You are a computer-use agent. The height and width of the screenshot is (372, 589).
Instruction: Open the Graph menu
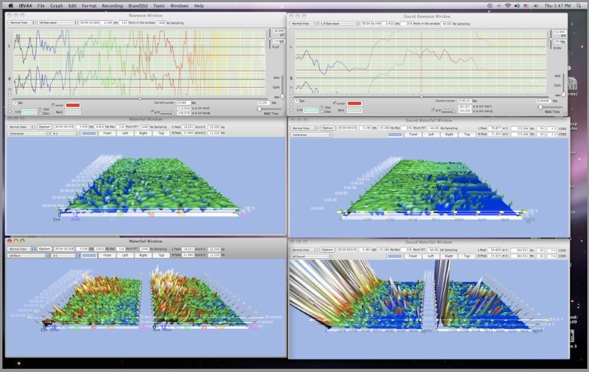click(56, 6)
